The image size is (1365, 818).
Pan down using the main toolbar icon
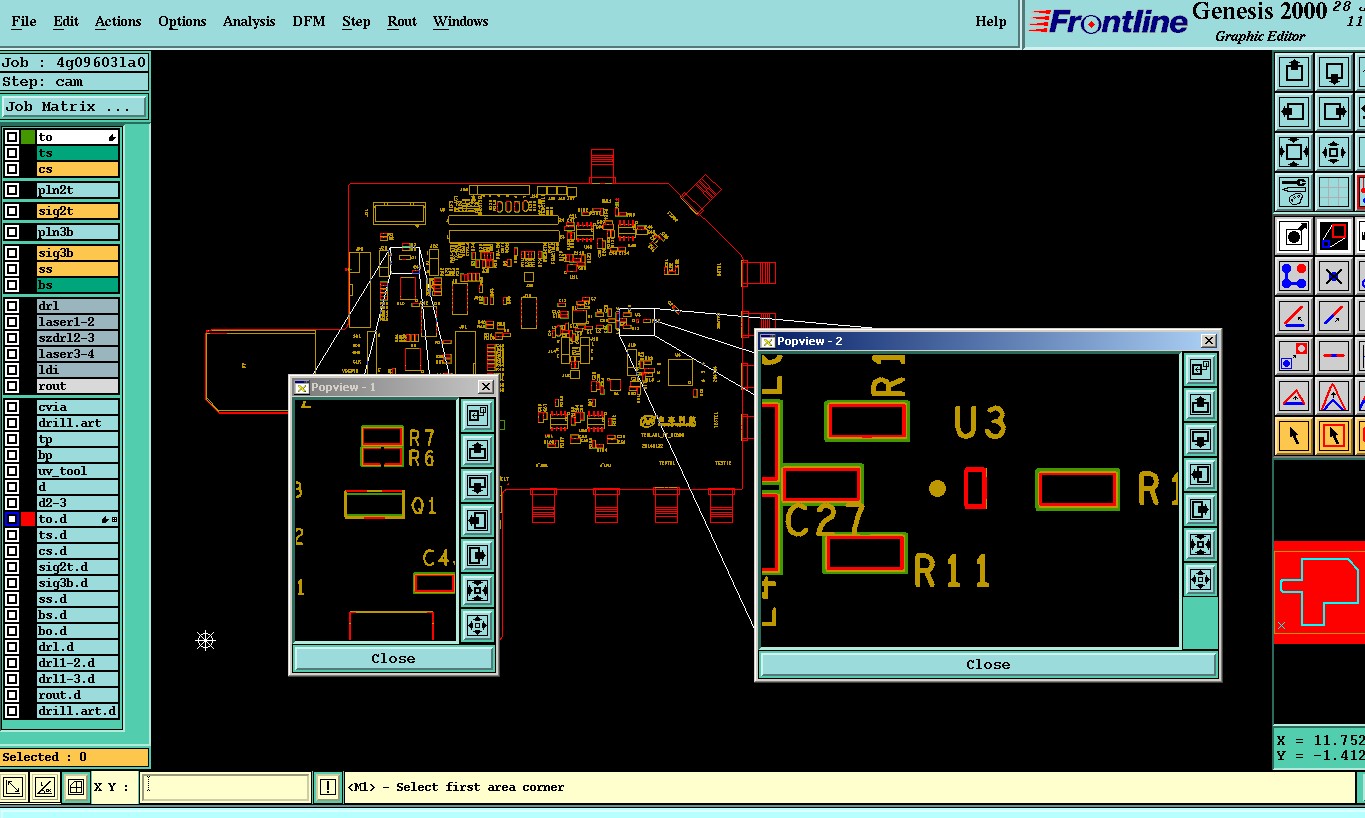1334,72
